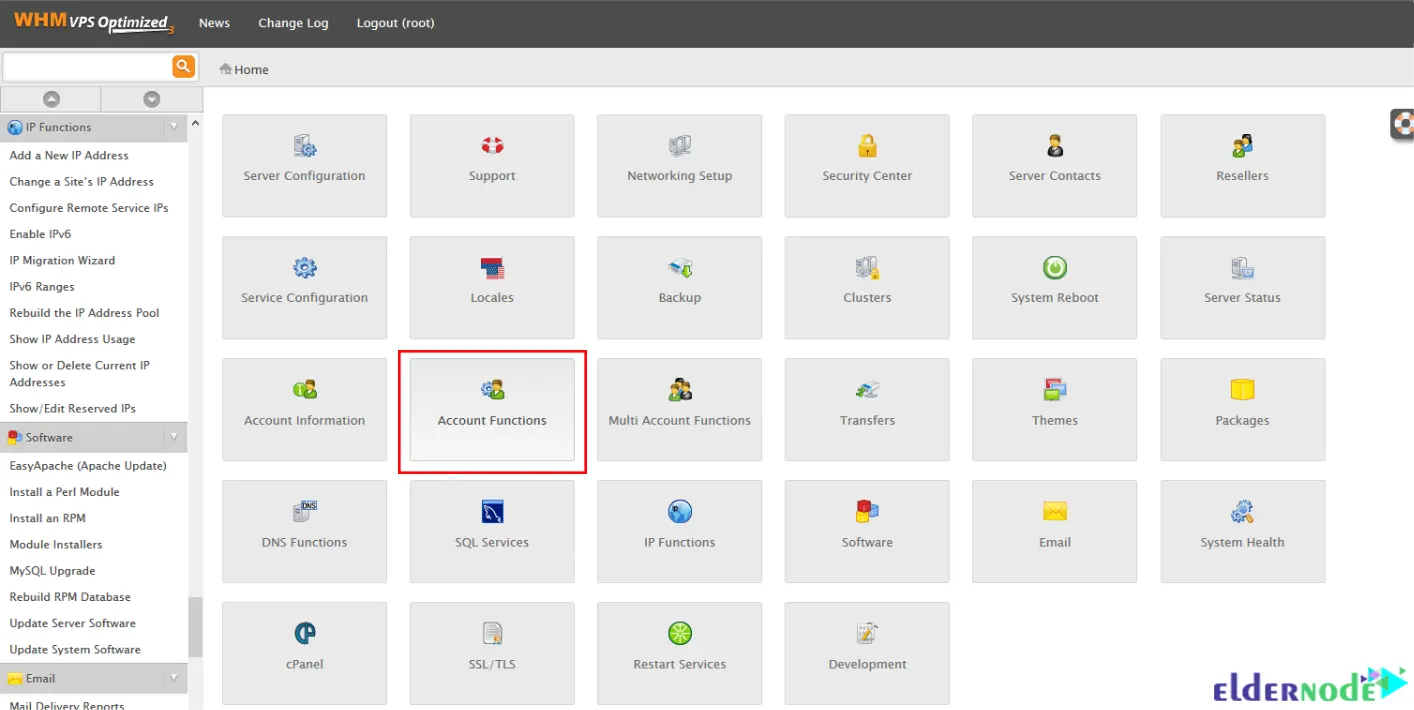Open Change a Site's IP Address link
The height and width of the screenshot is (710, 1414).
(82, 181)
